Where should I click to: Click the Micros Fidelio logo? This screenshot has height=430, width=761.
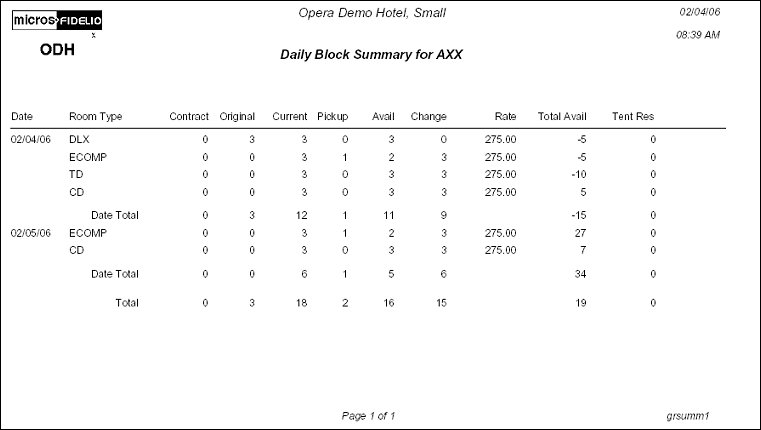(x=58, y=21)
